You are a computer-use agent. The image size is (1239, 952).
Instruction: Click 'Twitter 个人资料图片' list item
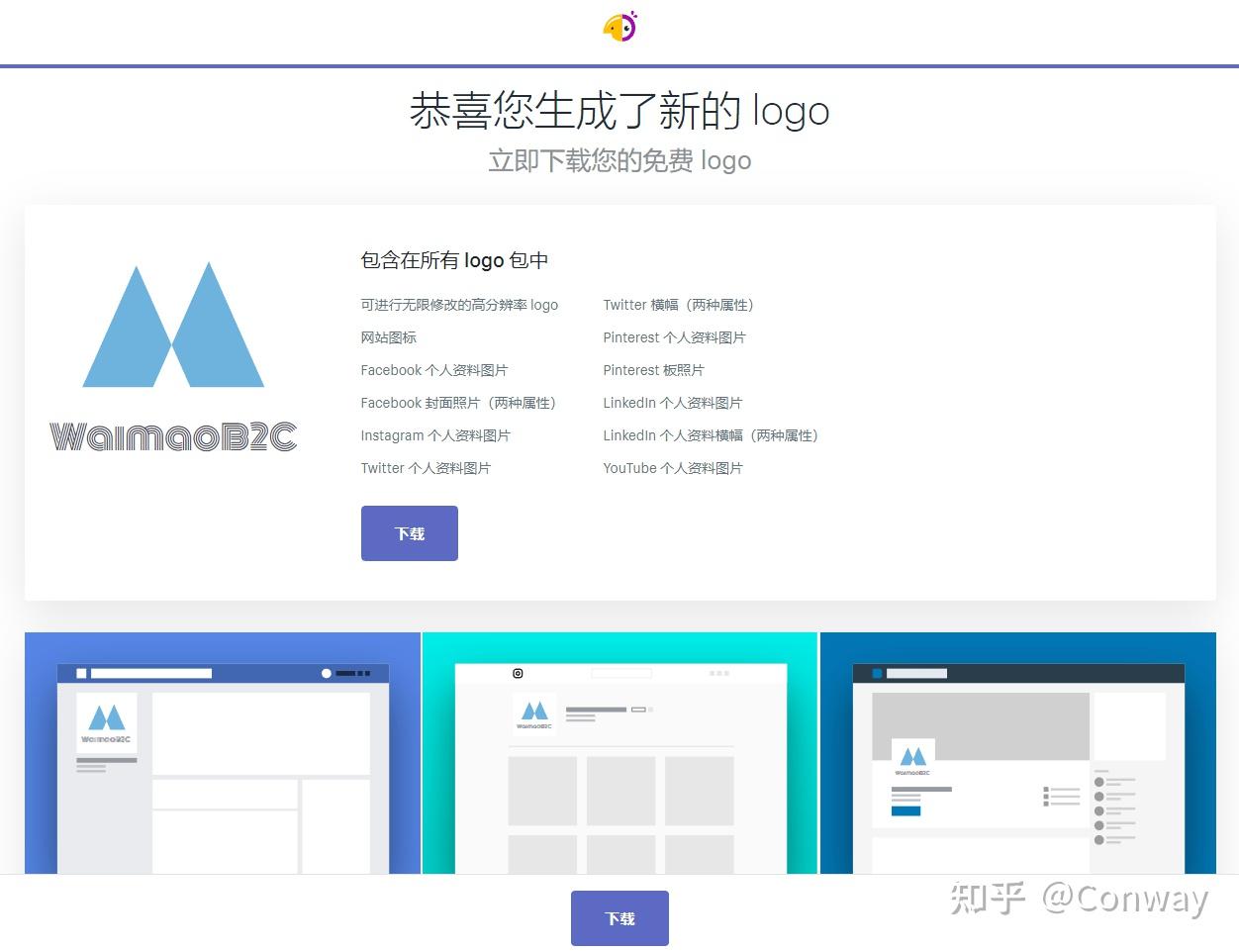click(x=426, y=468)
